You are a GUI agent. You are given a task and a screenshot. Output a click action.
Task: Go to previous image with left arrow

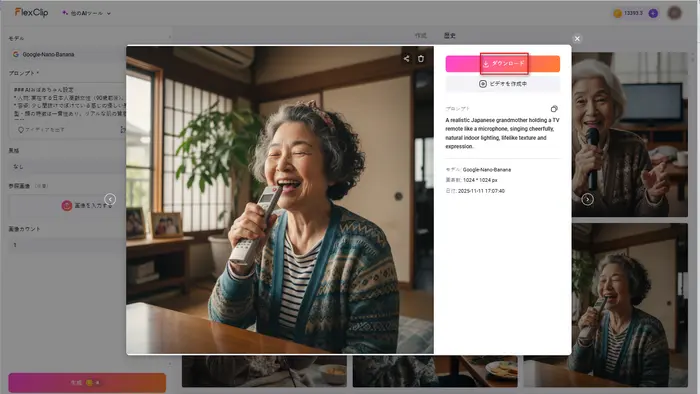click(110, 199)
